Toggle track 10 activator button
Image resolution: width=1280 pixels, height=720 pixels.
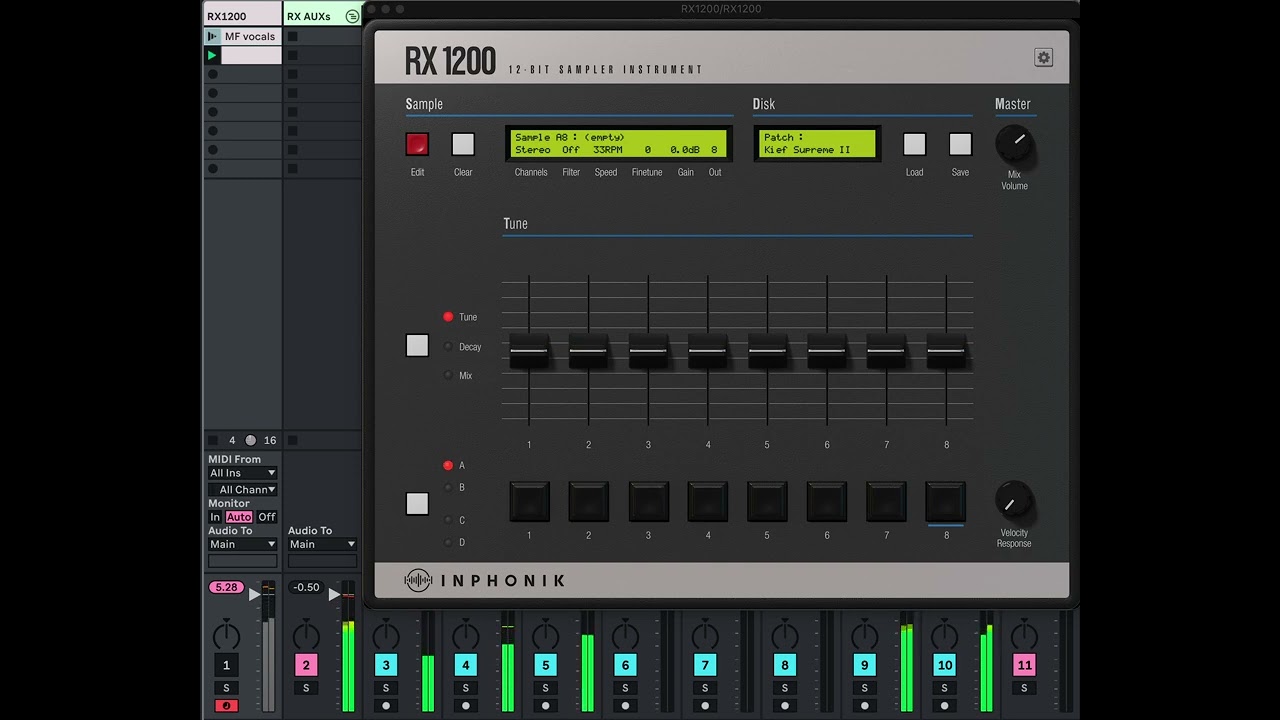pyautogui.click(x=944, y=665)
